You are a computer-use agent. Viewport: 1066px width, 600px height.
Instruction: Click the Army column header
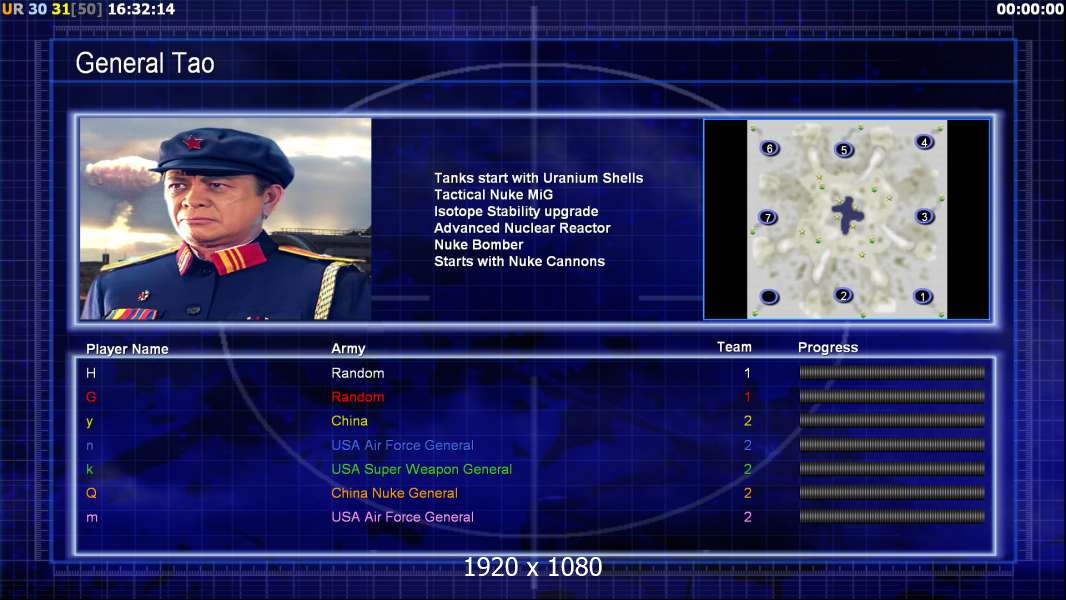coord(348,349)
